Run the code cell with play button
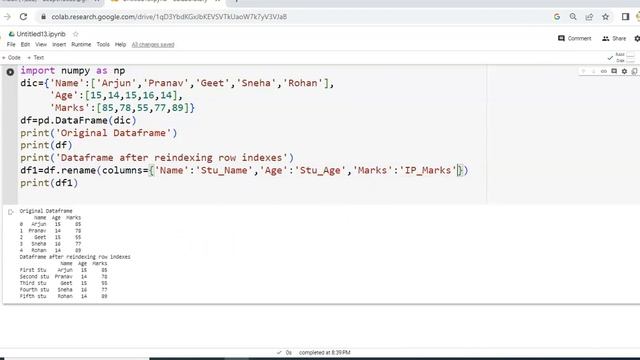Screen dimensions: 640x360 pos(10,72)
